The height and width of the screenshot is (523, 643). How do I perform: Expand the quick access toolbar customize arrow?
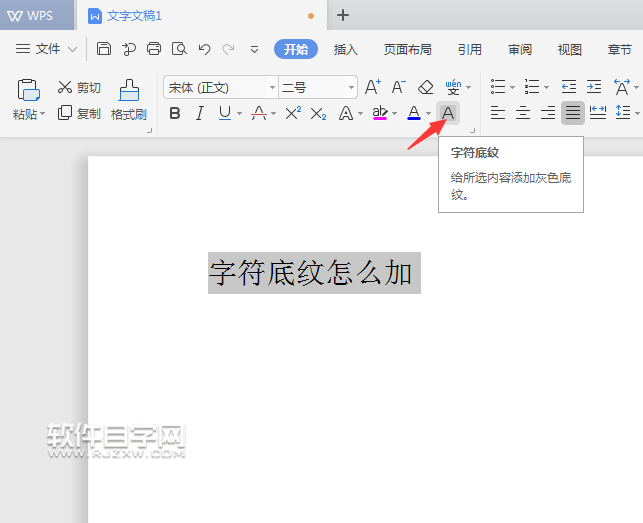254,50
